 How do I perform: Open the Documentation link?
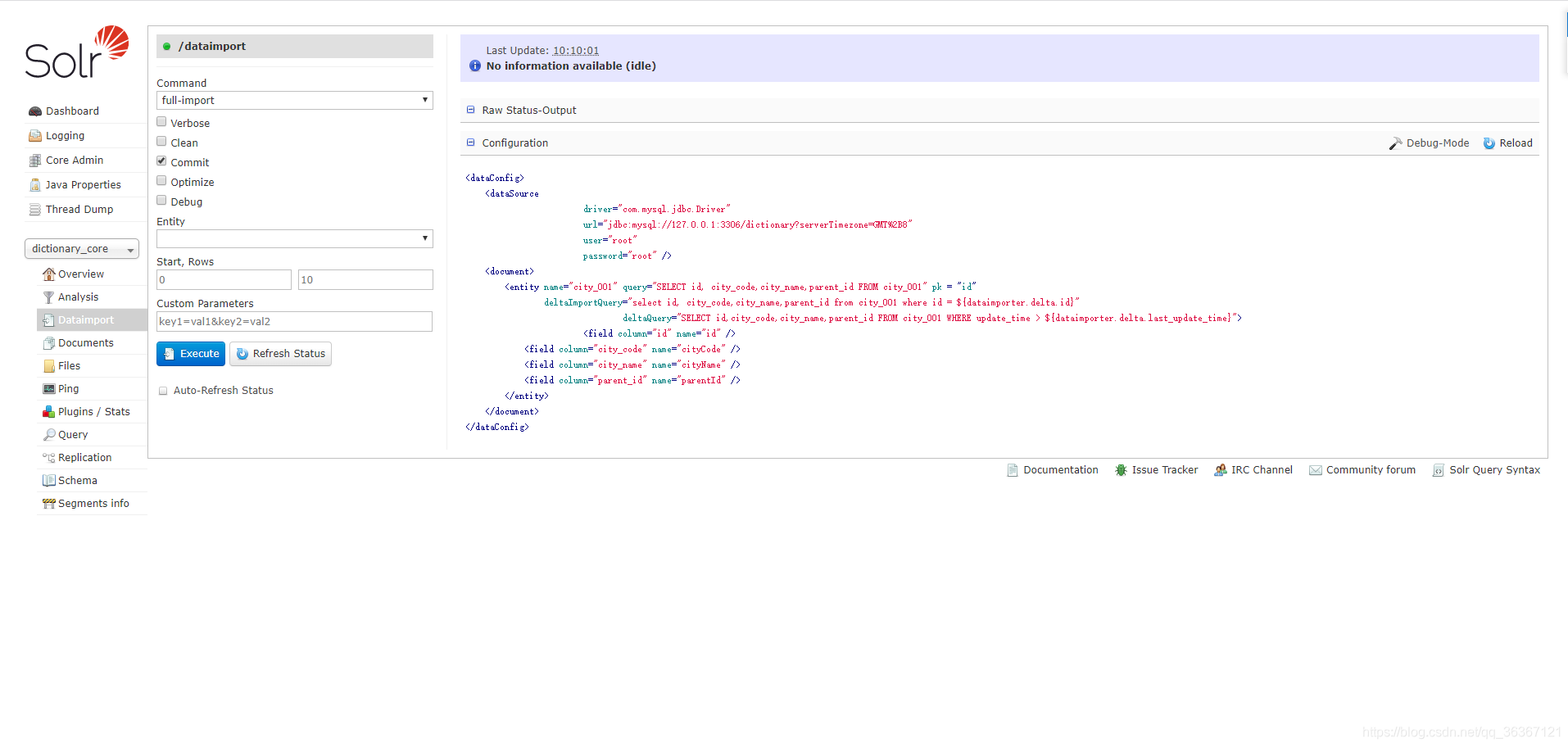(x=1061, y=470)
